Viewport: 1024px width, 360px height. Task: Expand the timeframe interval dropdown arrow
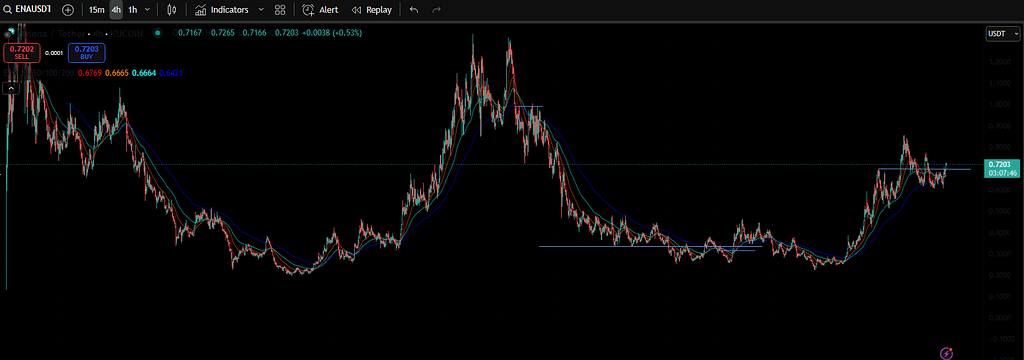147,10
